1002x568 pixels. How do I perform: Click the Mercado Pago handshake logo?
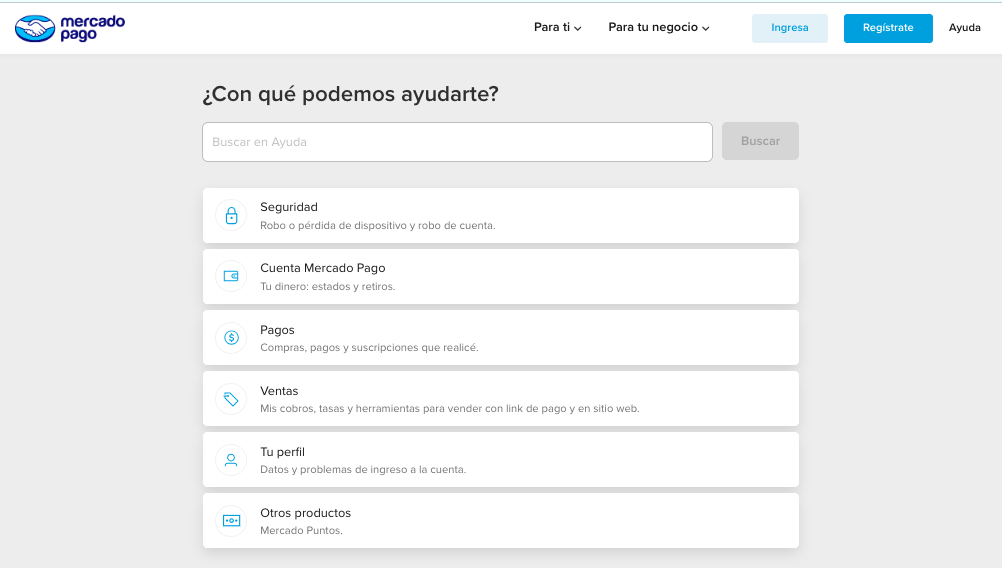(70, 28)
